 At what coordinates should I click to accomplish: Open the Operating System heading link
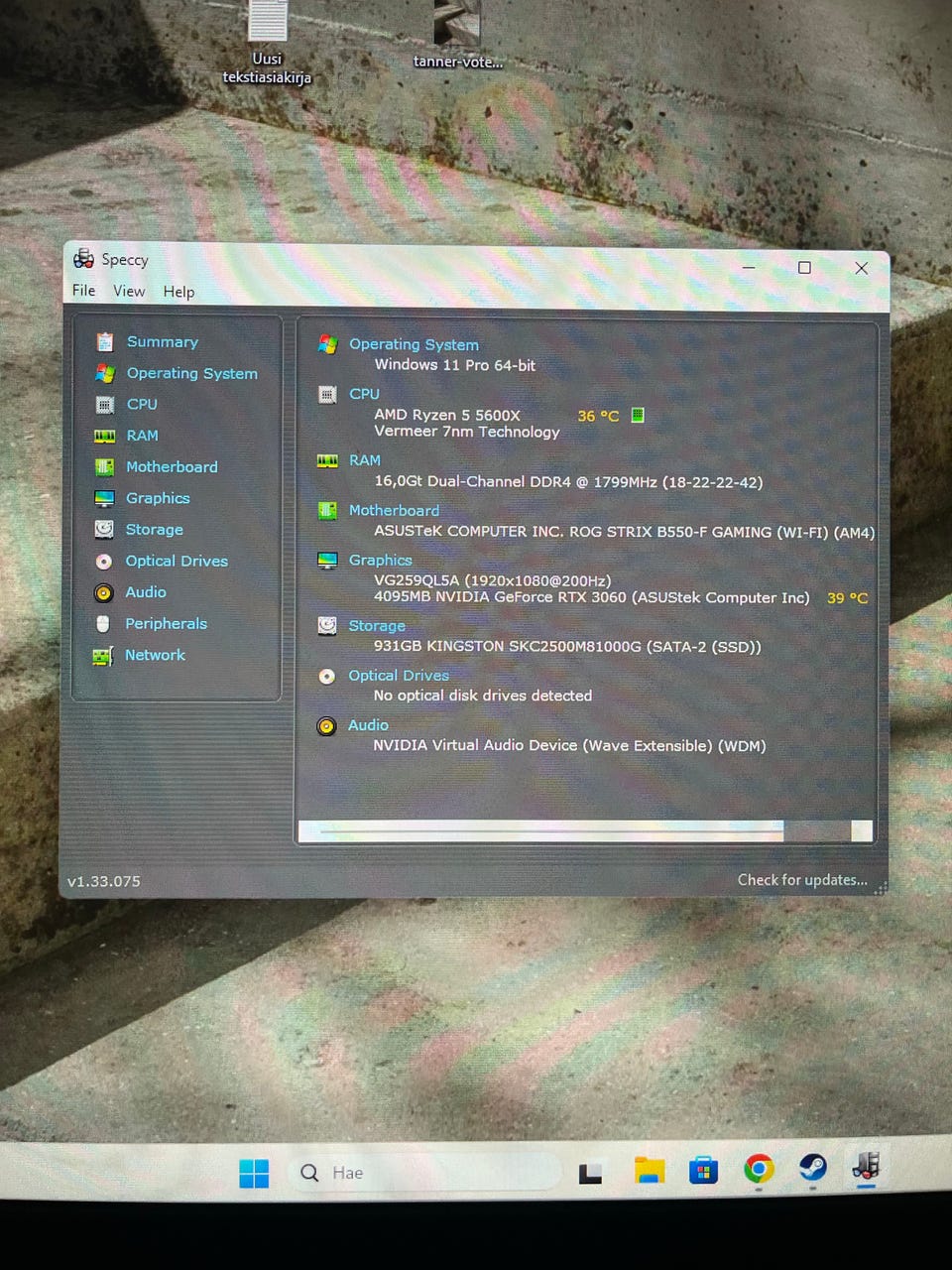pos(414,344)
